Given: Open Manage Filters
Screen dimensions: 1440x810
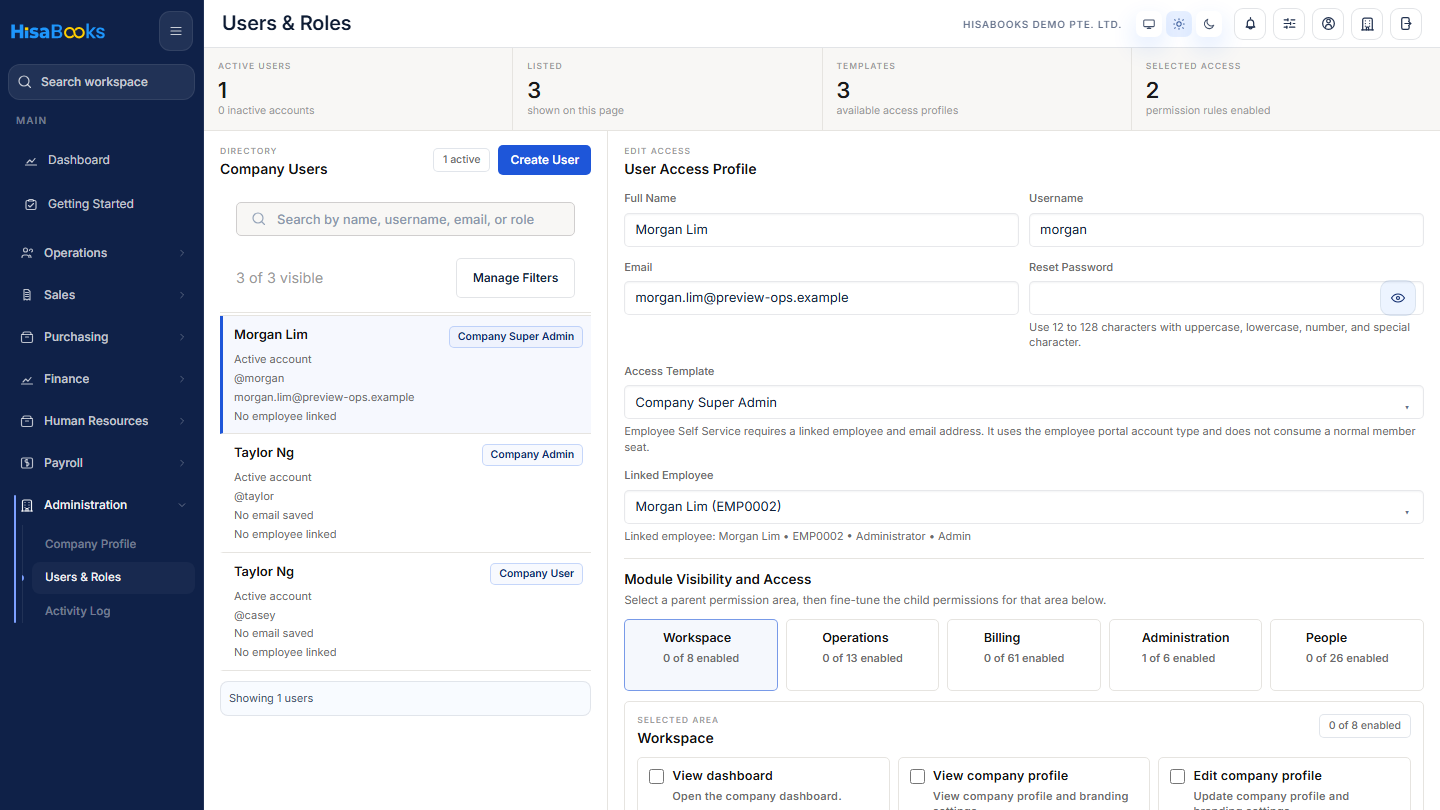Looking at the screenshot, I should (x=516, y=278).
